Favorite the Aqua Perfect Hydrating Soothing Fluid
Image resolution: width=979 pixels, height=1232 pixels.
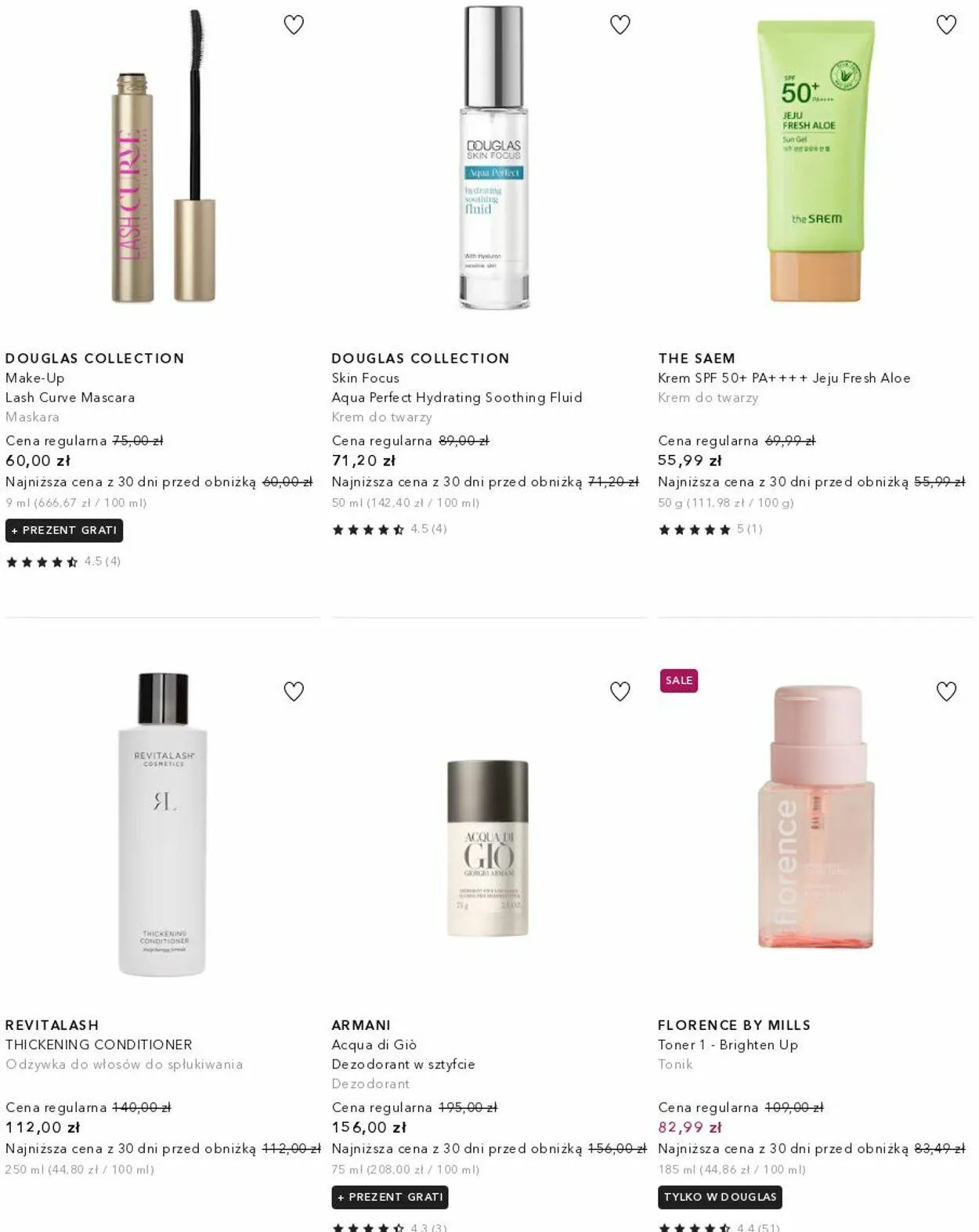coord(620,25)
